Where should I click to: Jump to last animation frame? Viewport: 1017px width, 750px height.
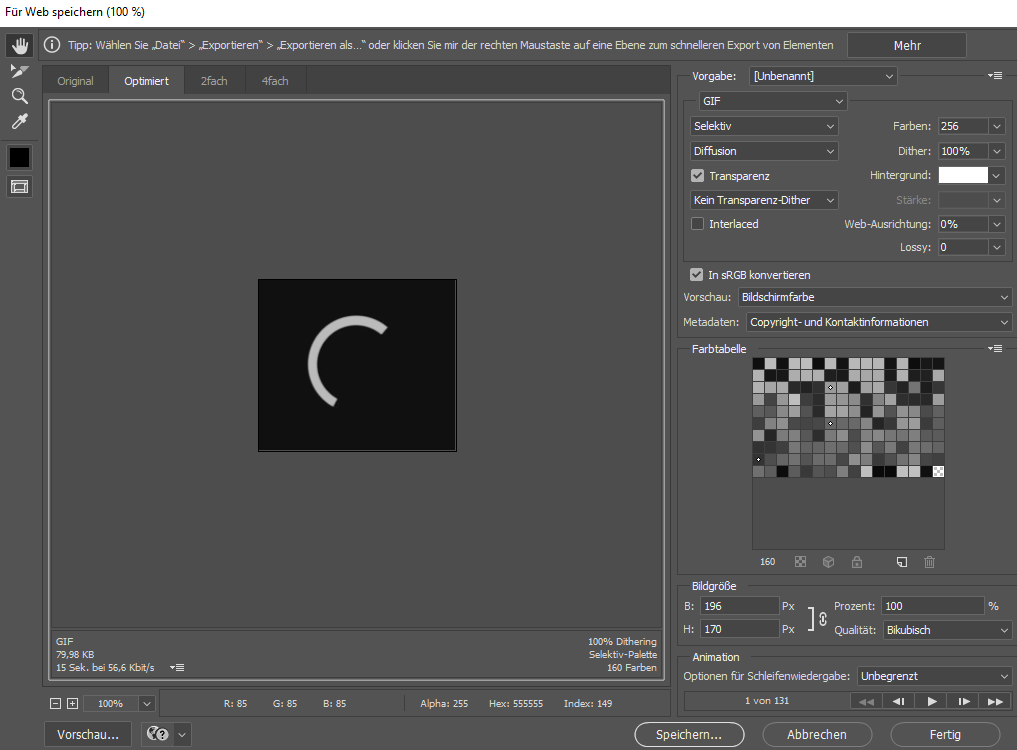coord(996,701)
